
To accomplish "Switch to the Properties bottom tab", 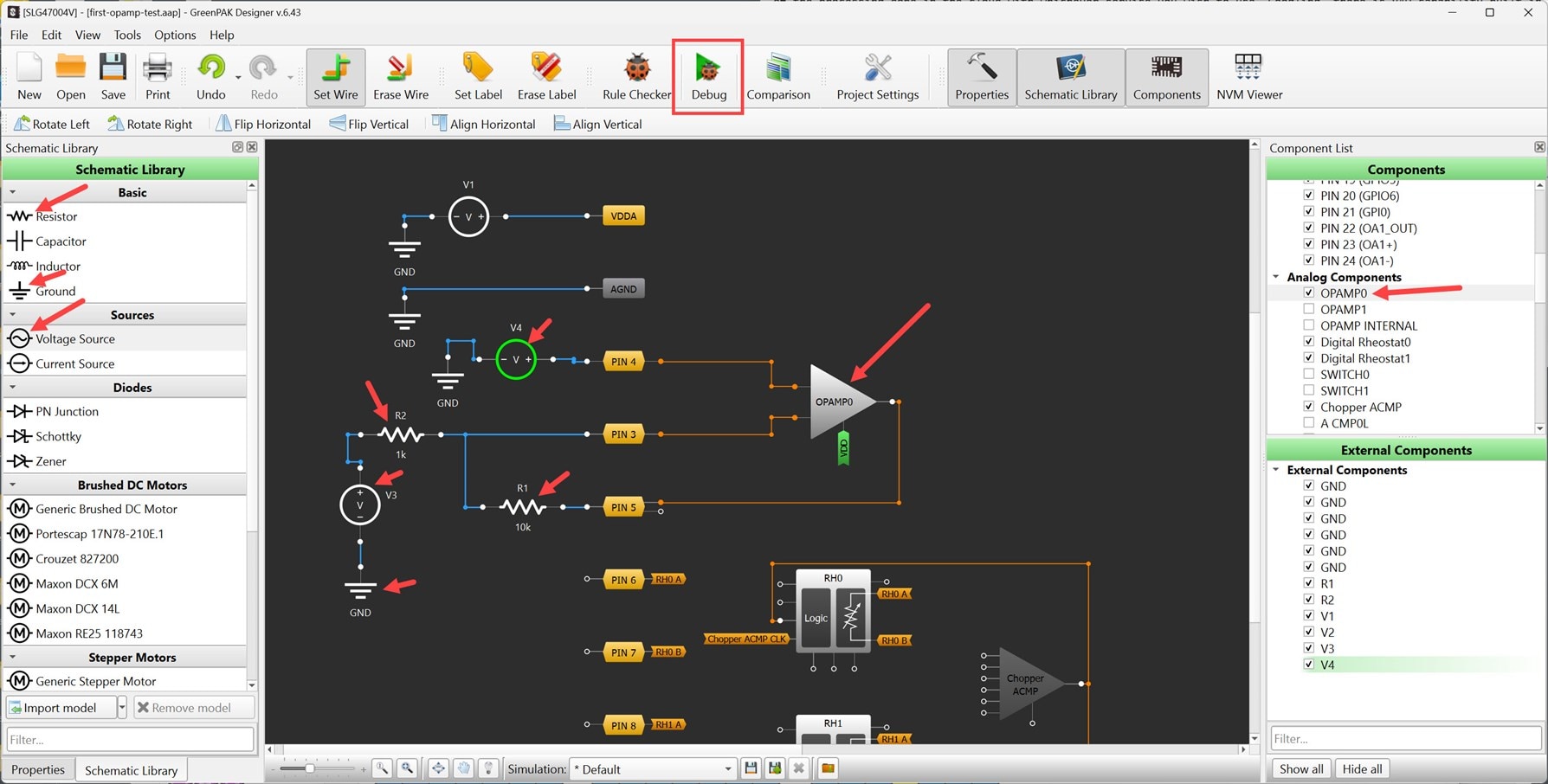I will (38, 769).
